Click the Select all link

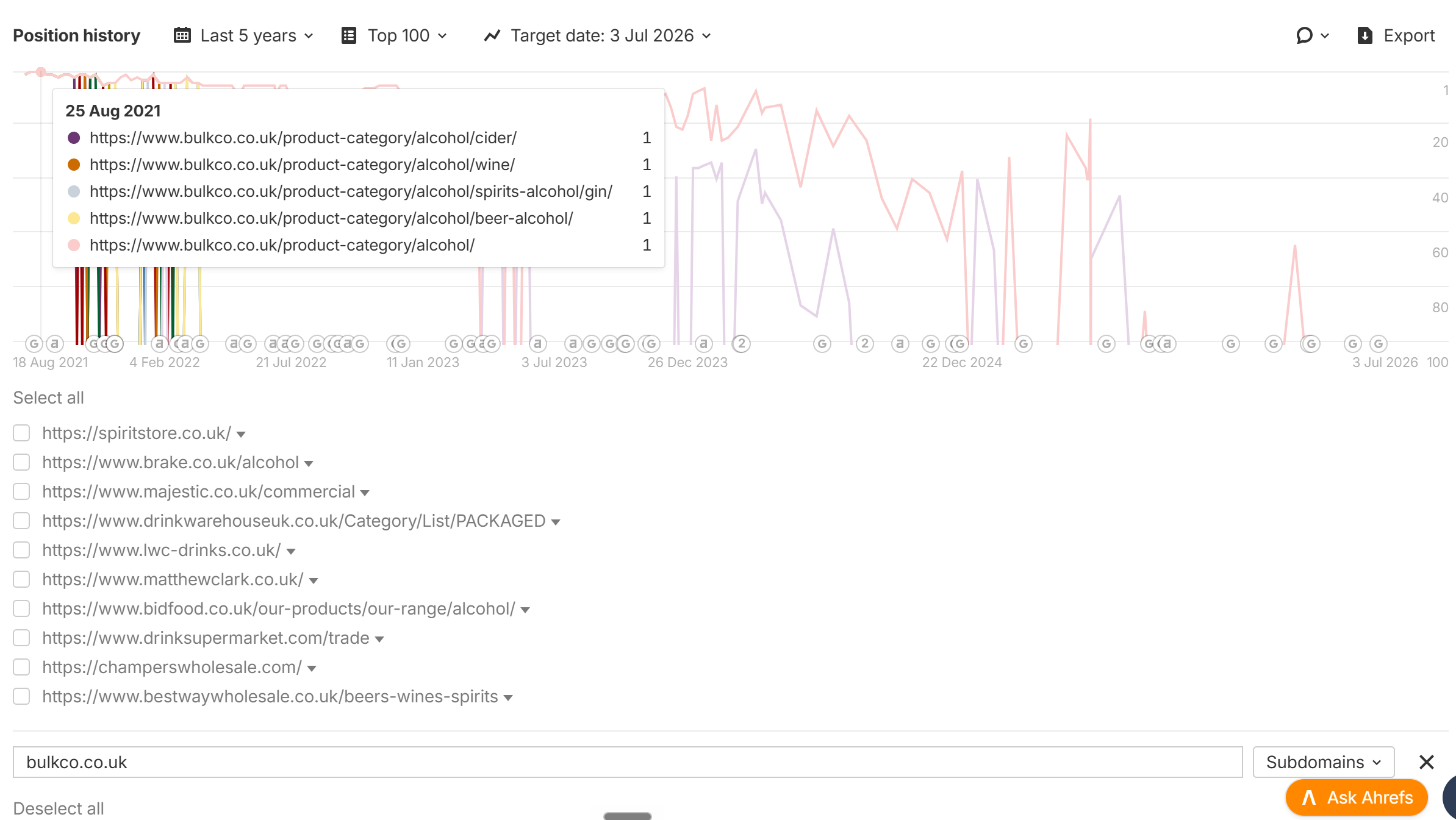48,398
